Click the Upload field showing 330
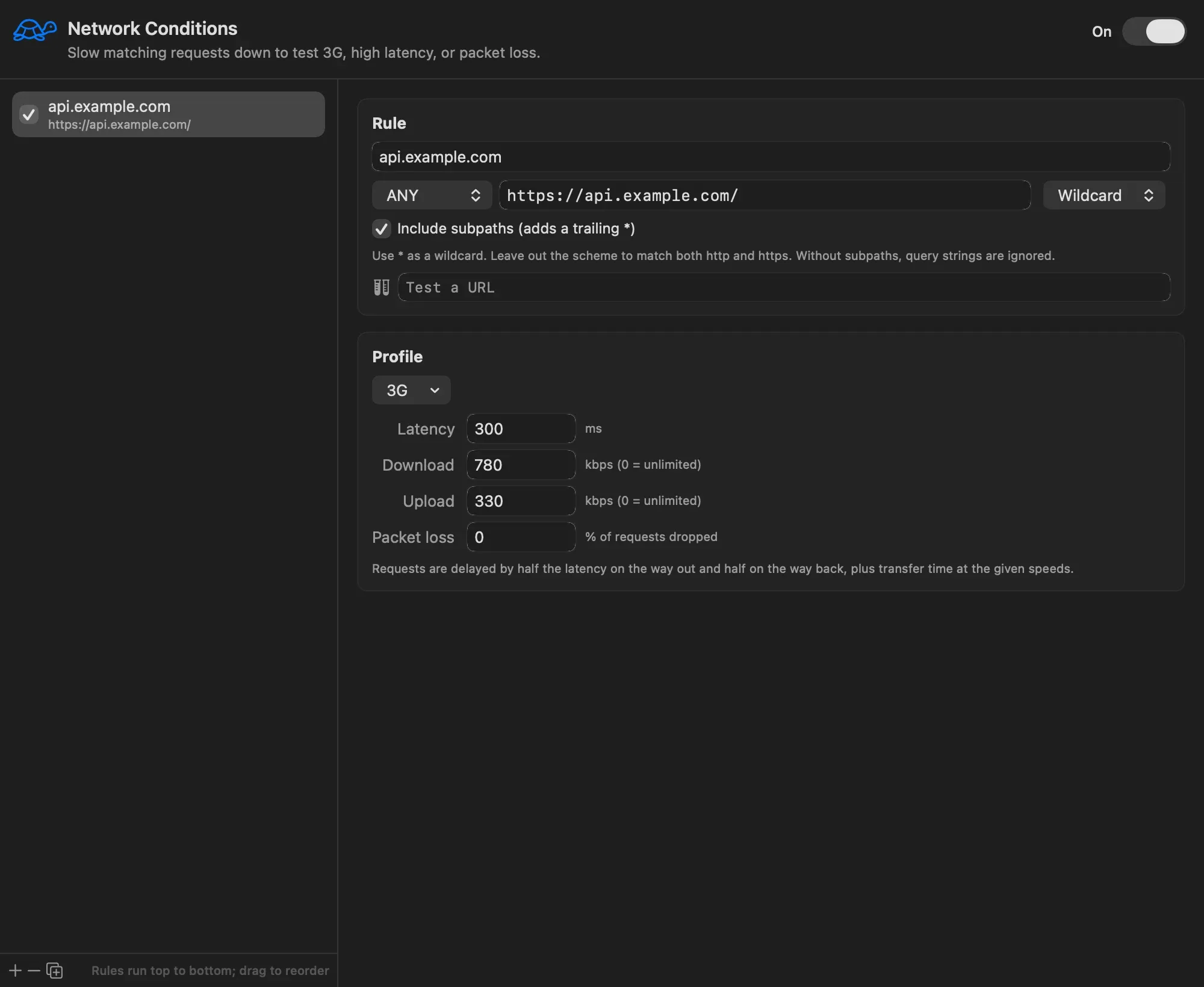The width and height of the screenshot is (1204, 987). point(521,501)
